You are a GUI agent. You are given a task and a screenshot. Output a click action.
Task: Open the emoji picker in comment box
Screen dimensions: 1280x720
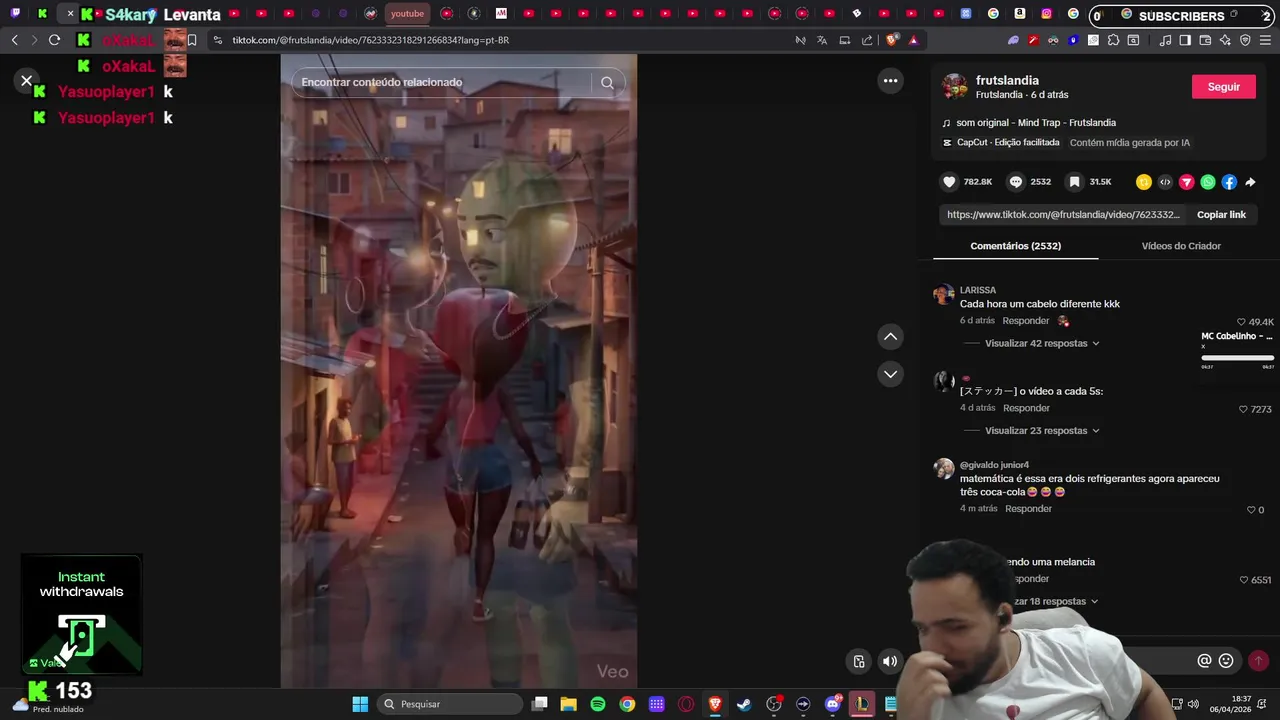pos(1226,661)
